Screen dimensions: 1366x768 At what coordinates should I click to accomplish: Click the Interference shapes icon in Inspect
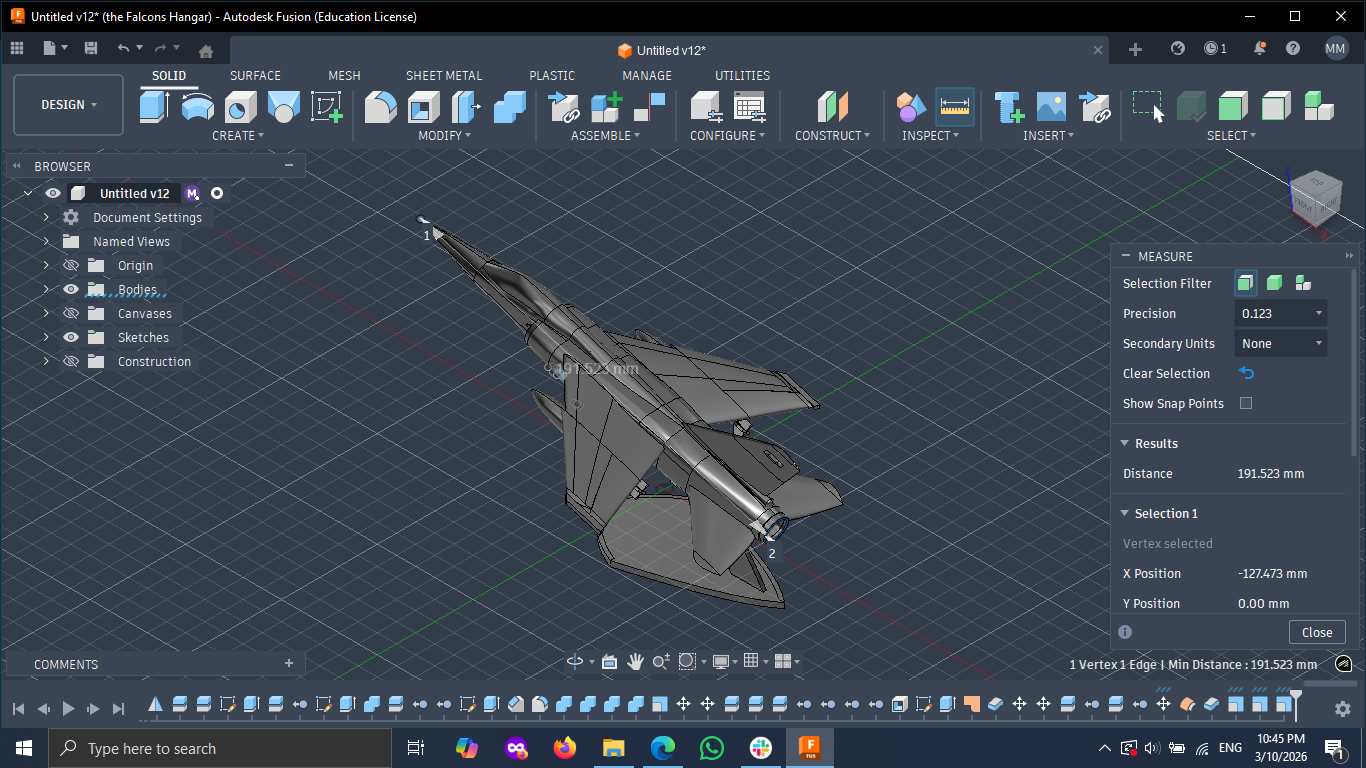[911, 106]
